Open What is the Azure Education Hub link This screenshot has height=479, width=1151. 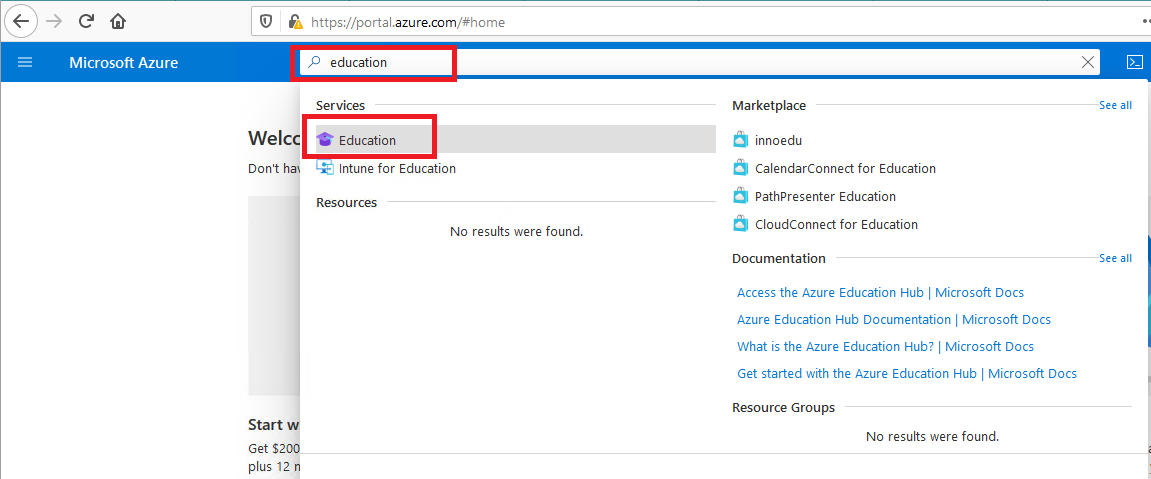pos(885,346)
